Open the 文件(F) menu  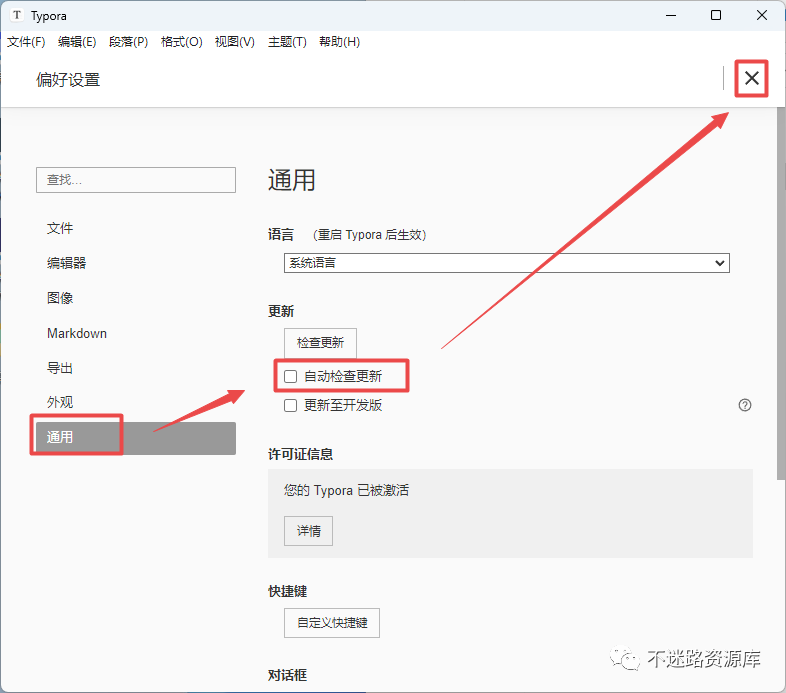26,42
